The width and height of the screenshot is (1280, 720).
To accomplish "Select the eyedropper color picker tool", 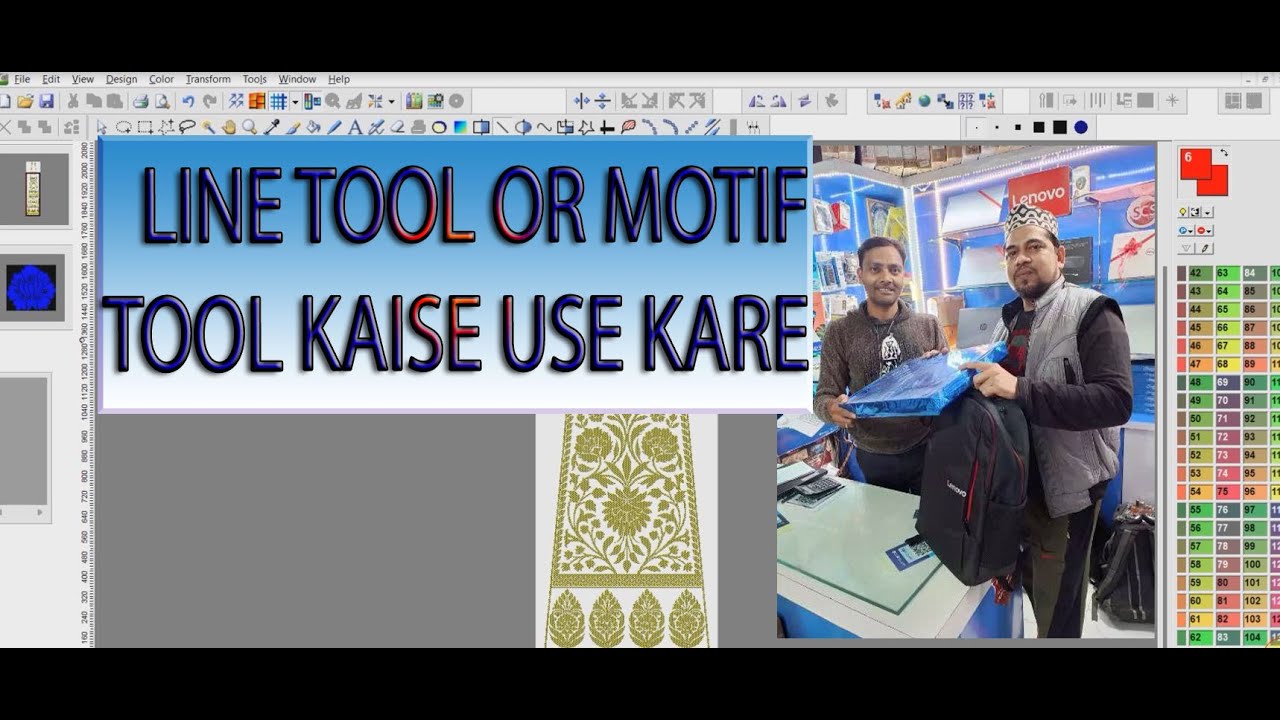I will (271, 127).
